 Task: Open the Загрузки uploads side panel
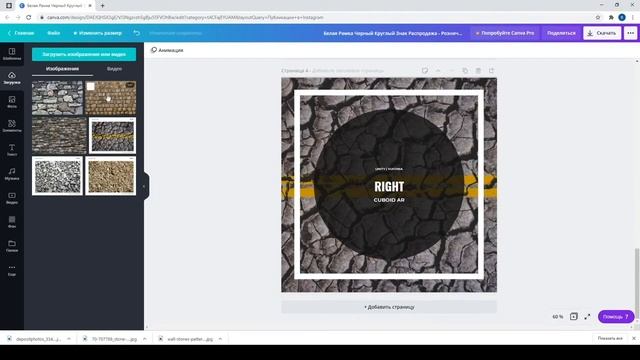tap(12, 78)
